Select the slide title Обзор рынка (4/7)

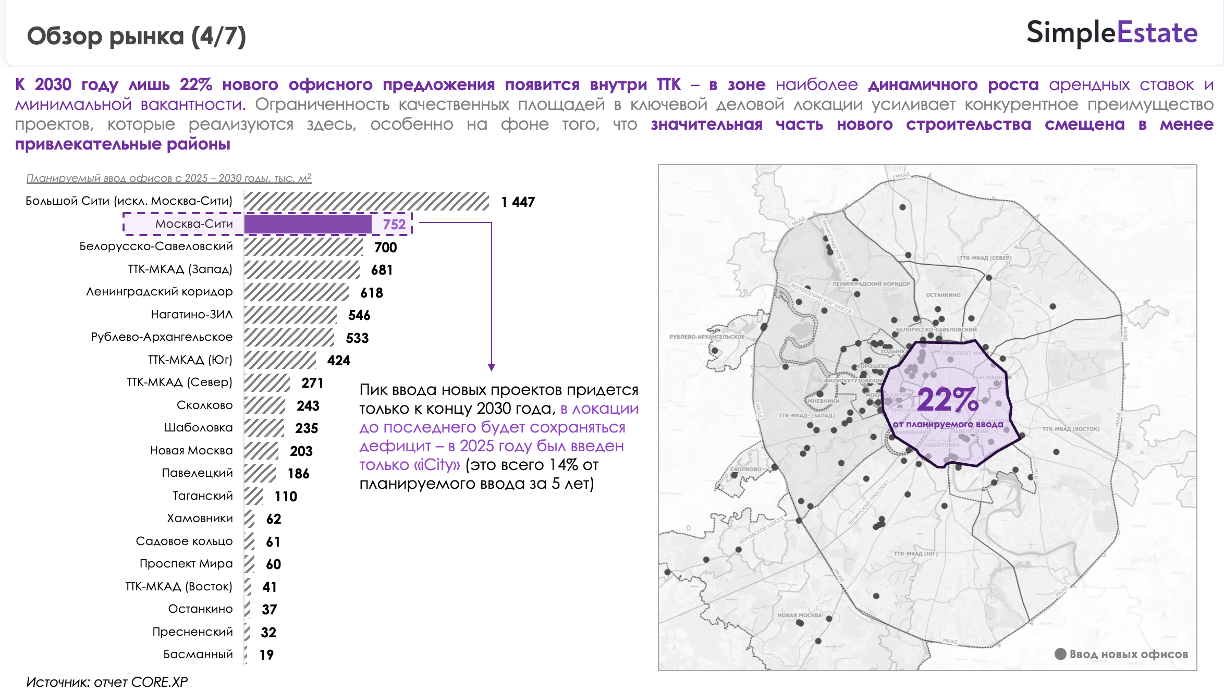[137, 37]
